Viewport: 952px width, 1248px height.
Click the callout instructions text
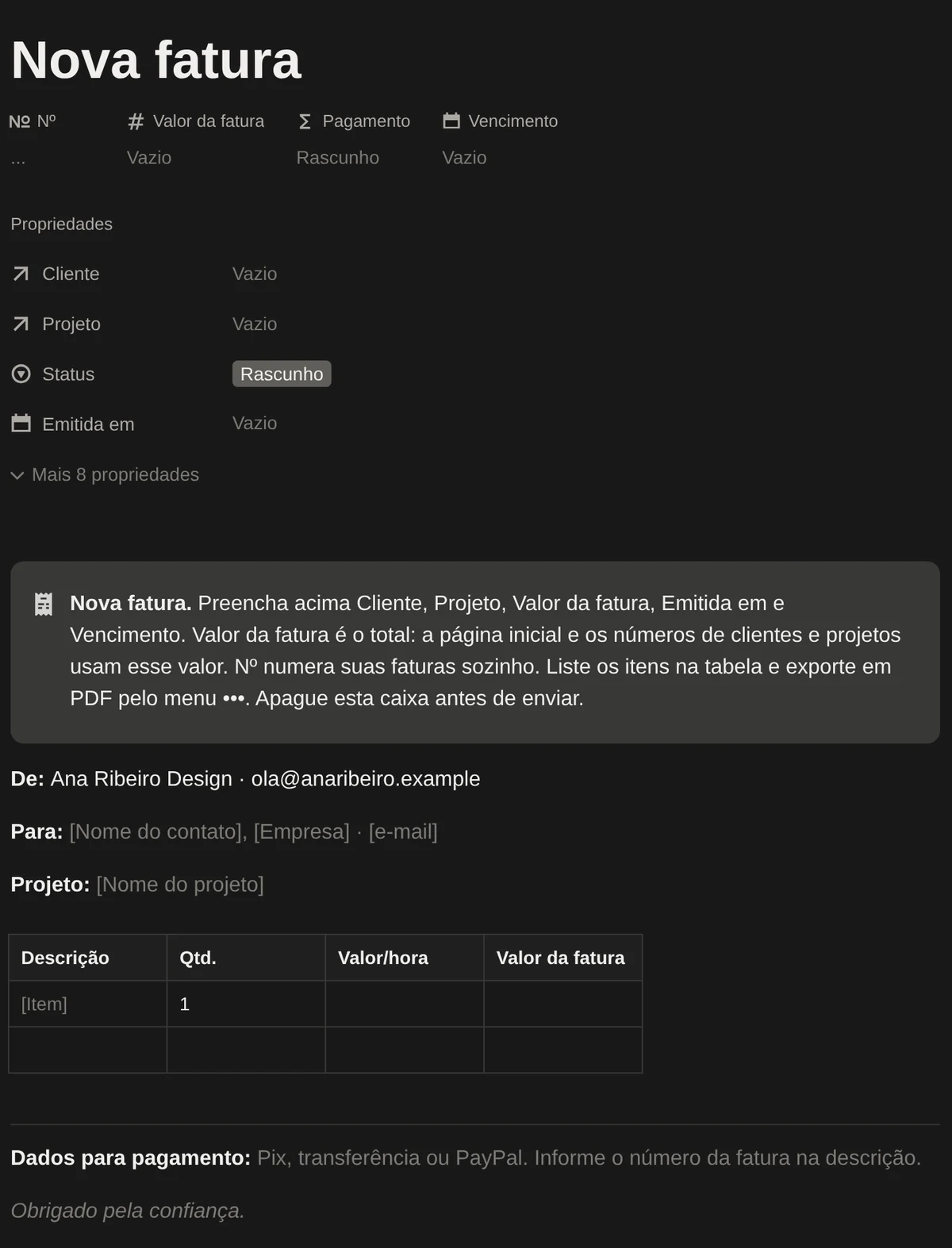click(486, 651)
